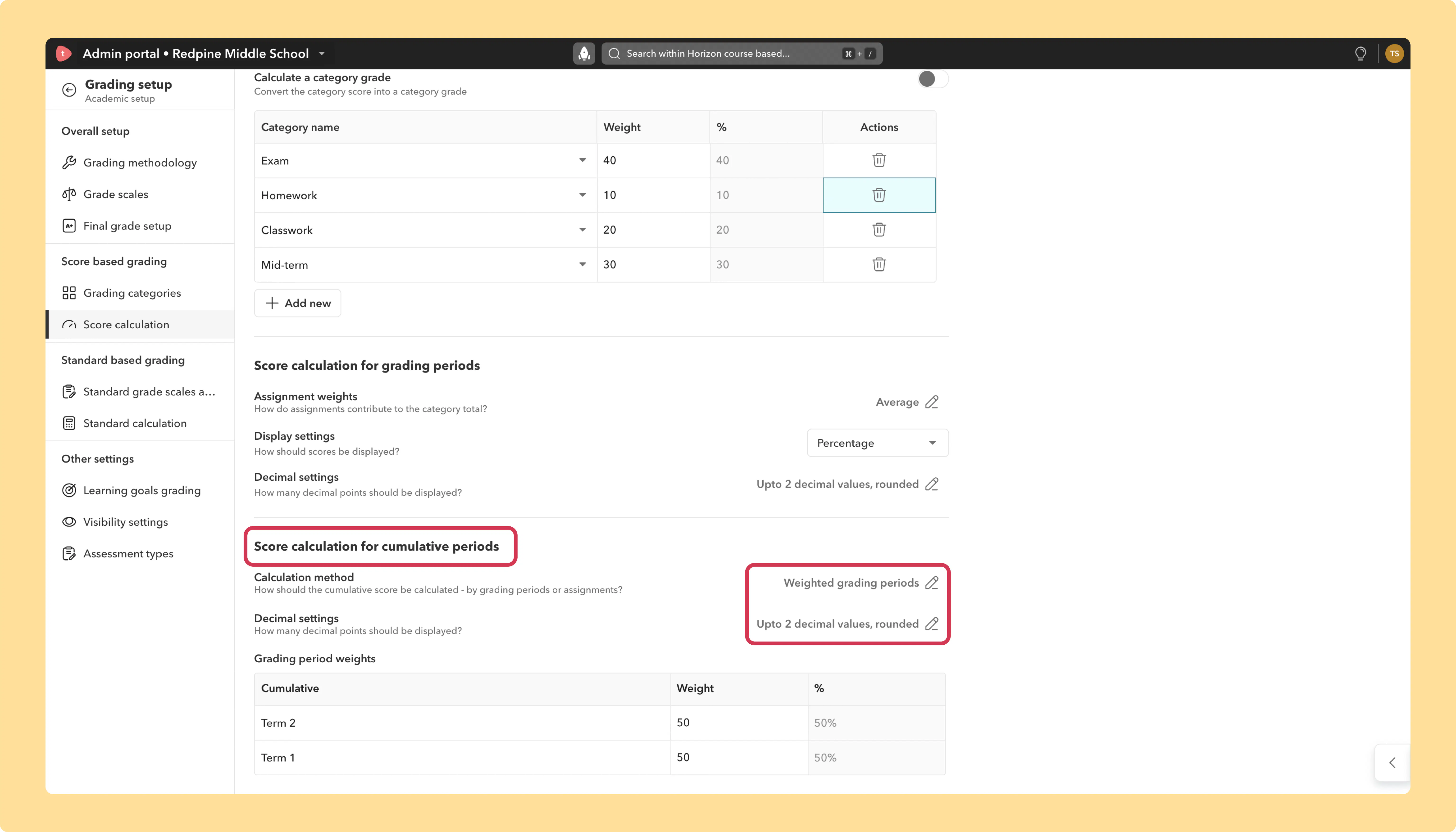Image resolution: width=1456 pixels, height=832 pixels.
Task: Open the TS user avatar
Action: (x=1394, y=54)
